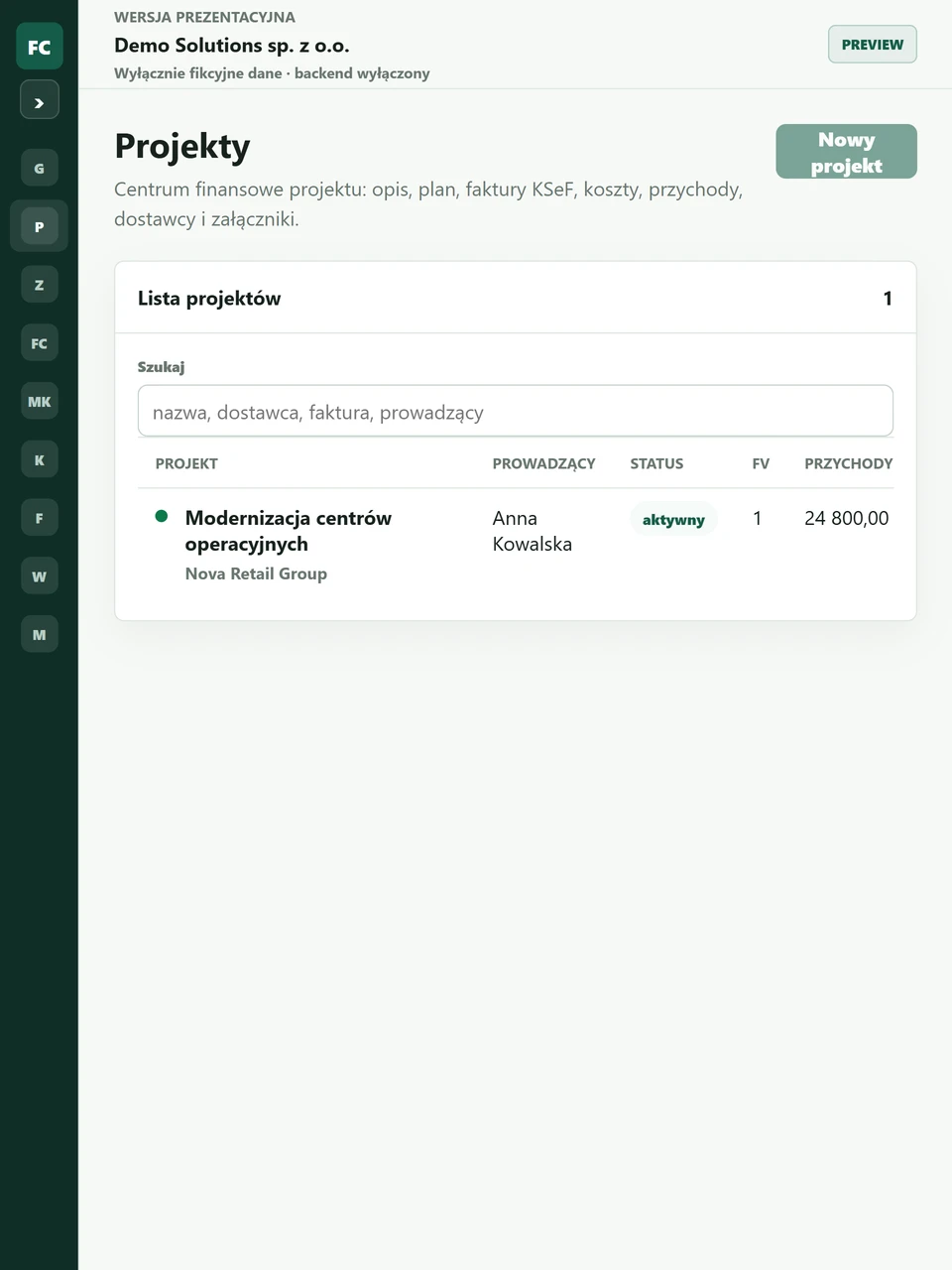Click the FV count 1 in the project row
The width and height of the screenshot is (952, 1270).
point(758,518)
